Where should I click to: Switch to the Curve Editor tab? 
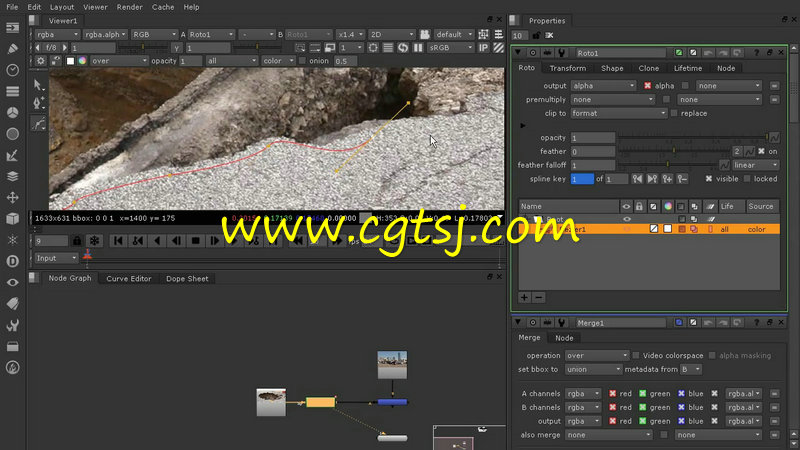129,279
